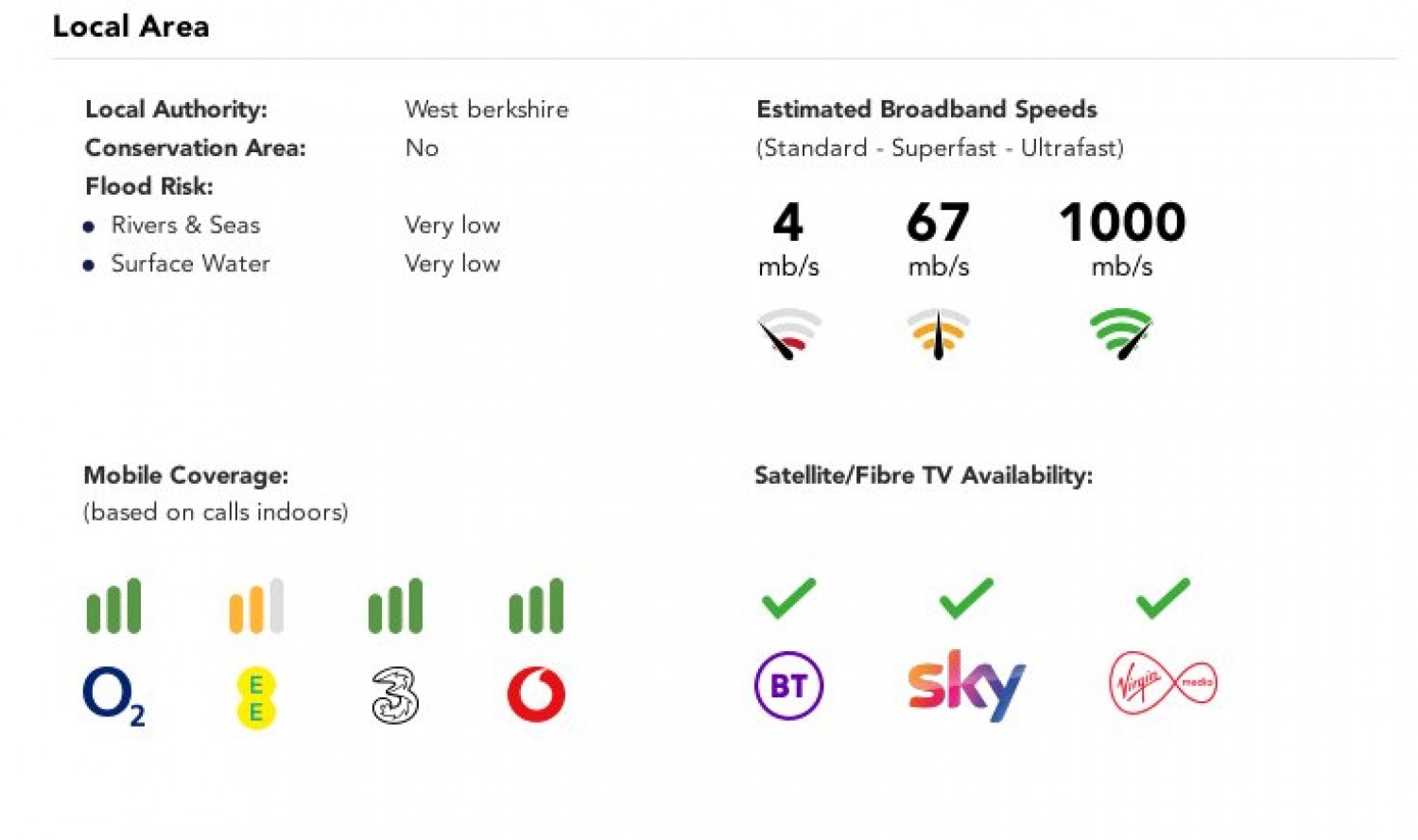This screenshot has width=1418, height=840.
Task: Click the Rivers & Seas flood risk item
Action: pyautogui.click(x=185, y=225)
